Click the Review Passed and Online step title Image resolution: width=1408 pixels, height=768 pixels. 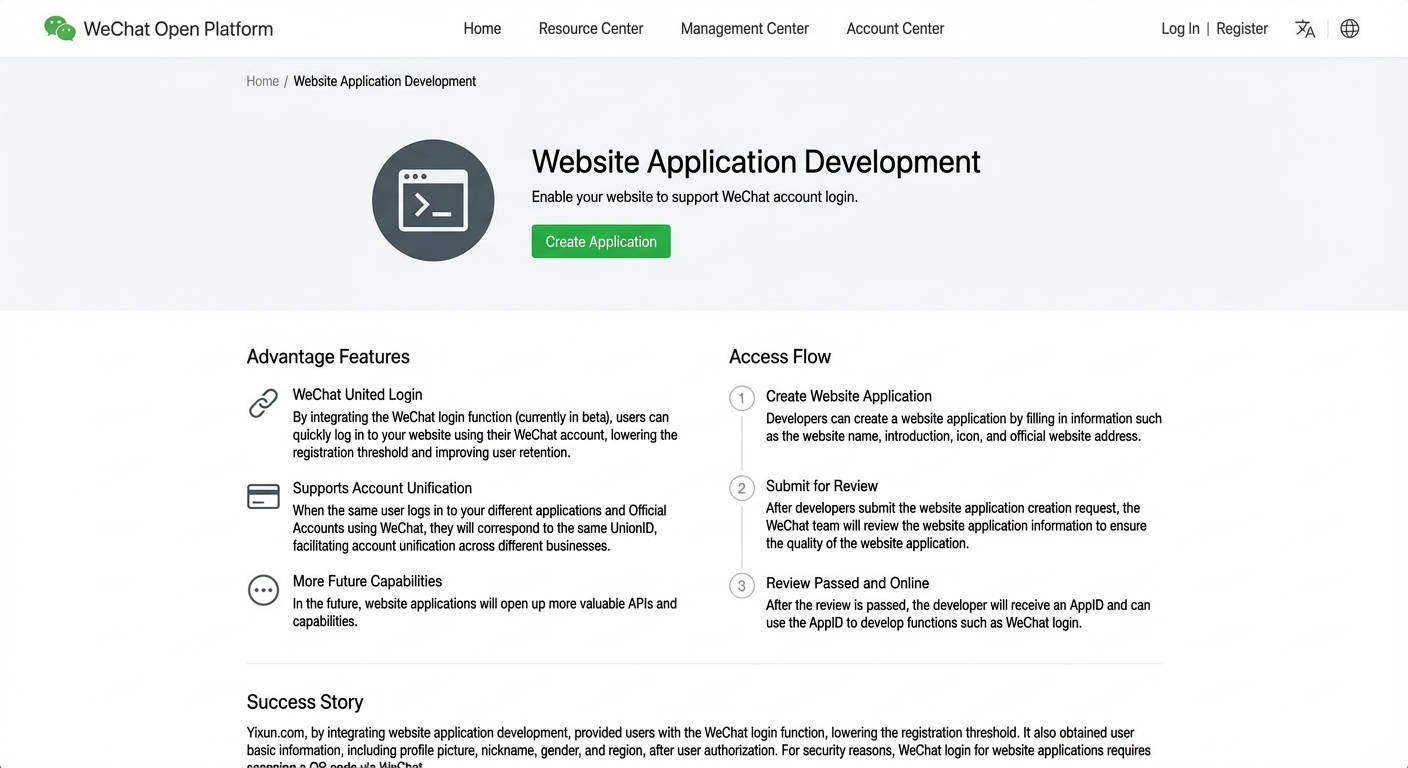tap(848, 583)
